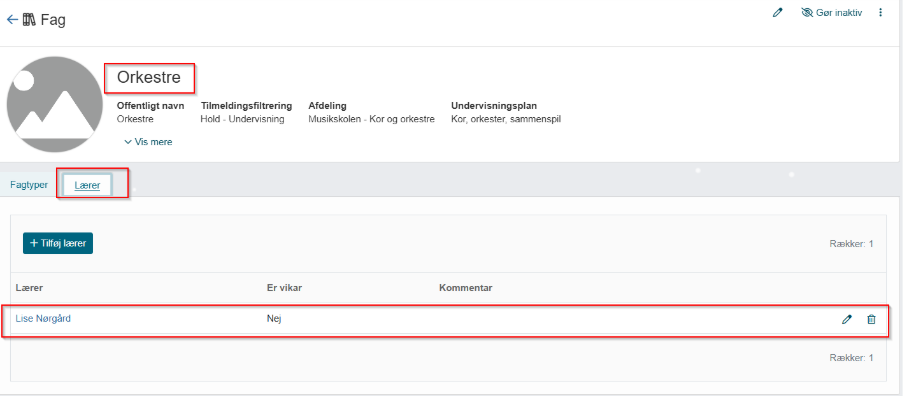Viewport: 903px width, 396px height.
Task: Delete Lise Nørgård row with trash icon
Action: 871,319
